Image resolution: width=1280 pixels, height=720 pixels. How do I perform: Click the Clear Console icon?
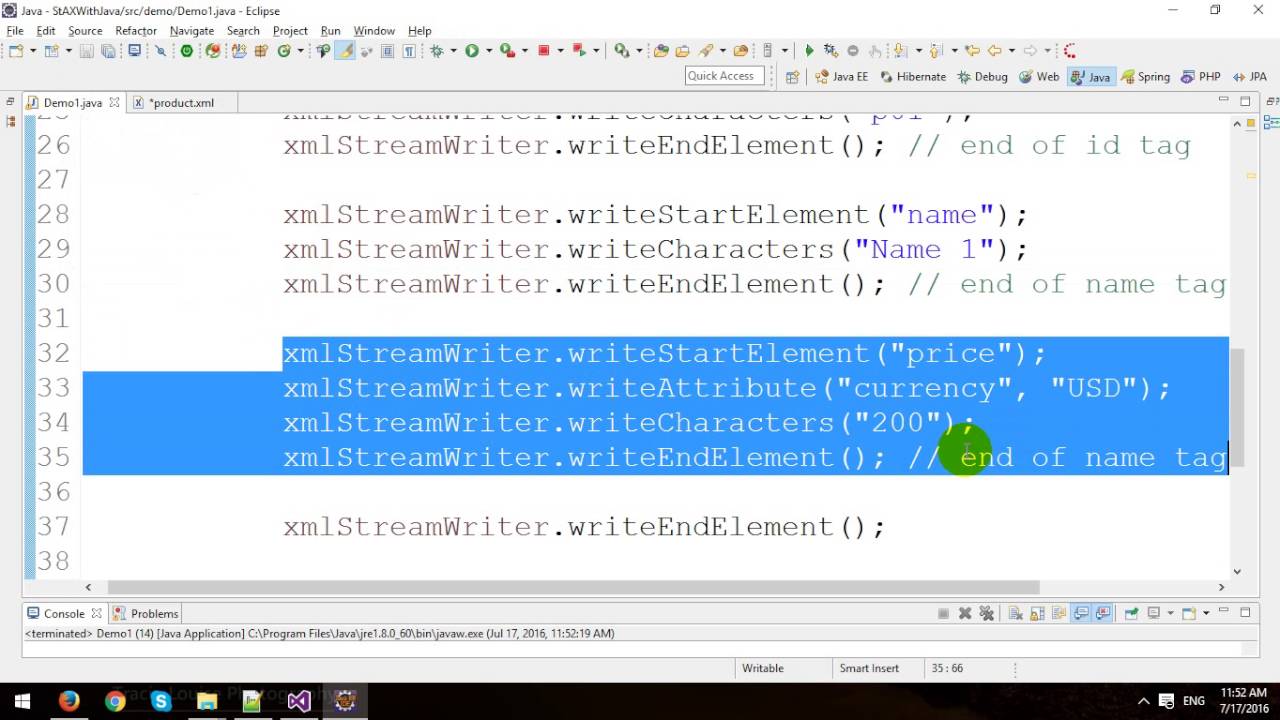[1016, 613]
